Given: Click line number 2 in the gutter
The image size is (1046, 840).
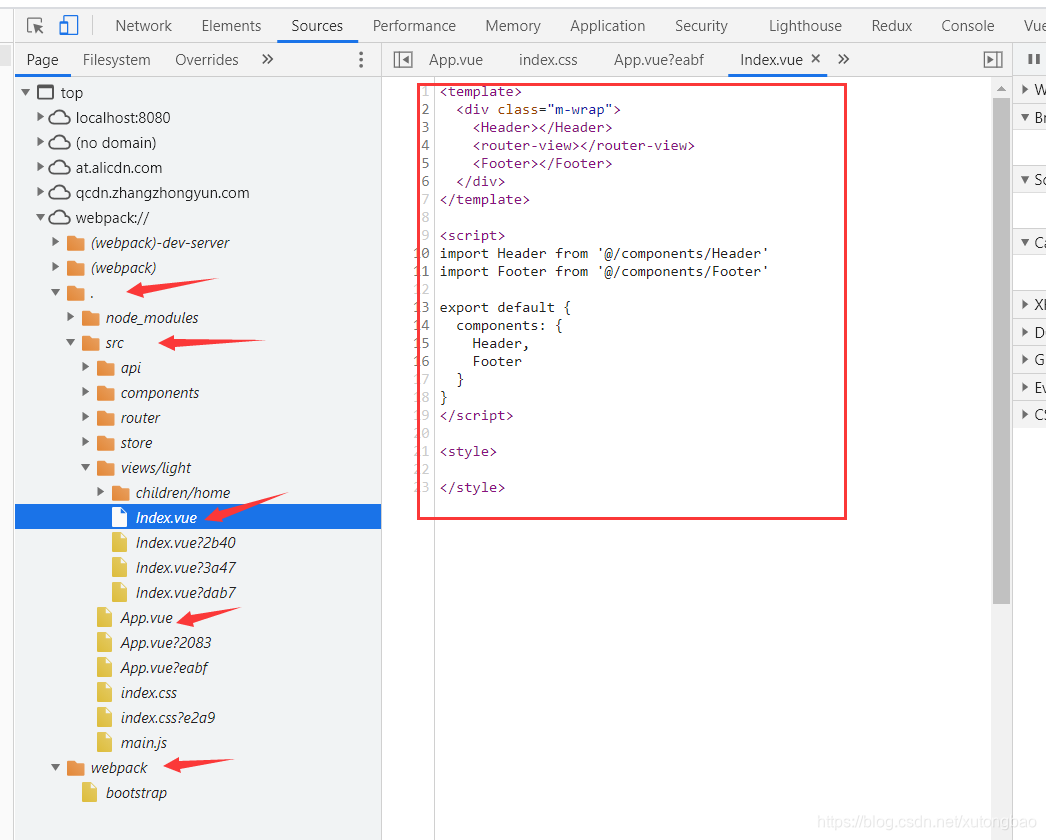Looking at the screenshot, I should point(426,109).
